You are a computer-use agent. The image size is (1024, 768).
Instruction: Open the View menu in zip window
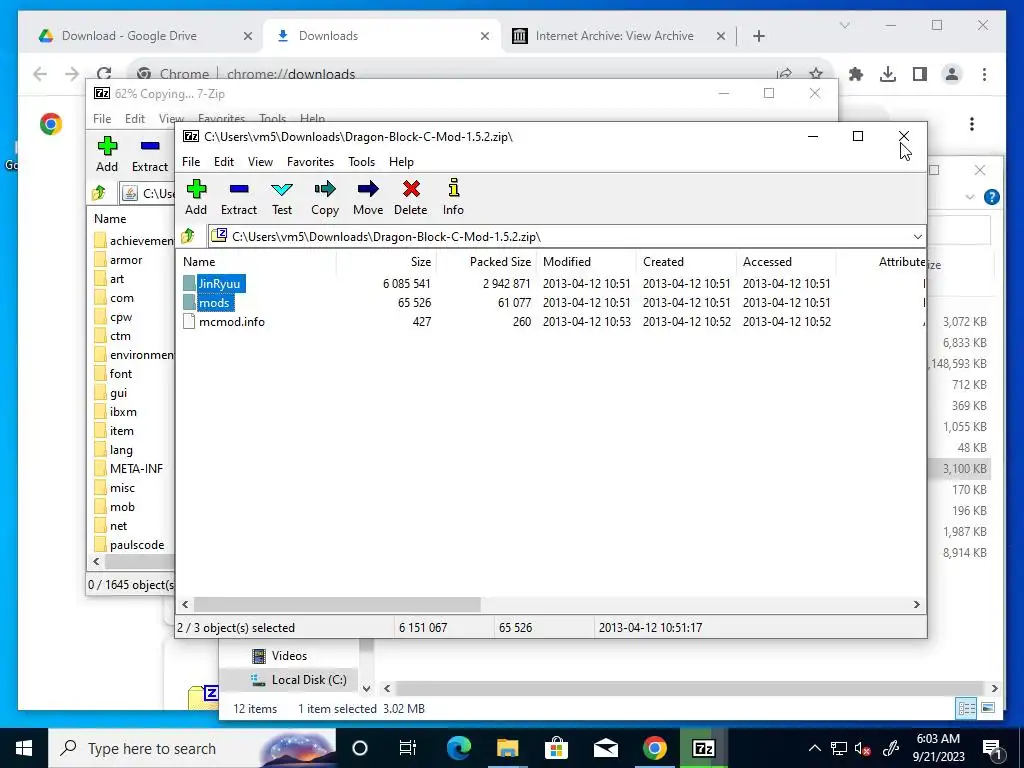tap(260, 161)
